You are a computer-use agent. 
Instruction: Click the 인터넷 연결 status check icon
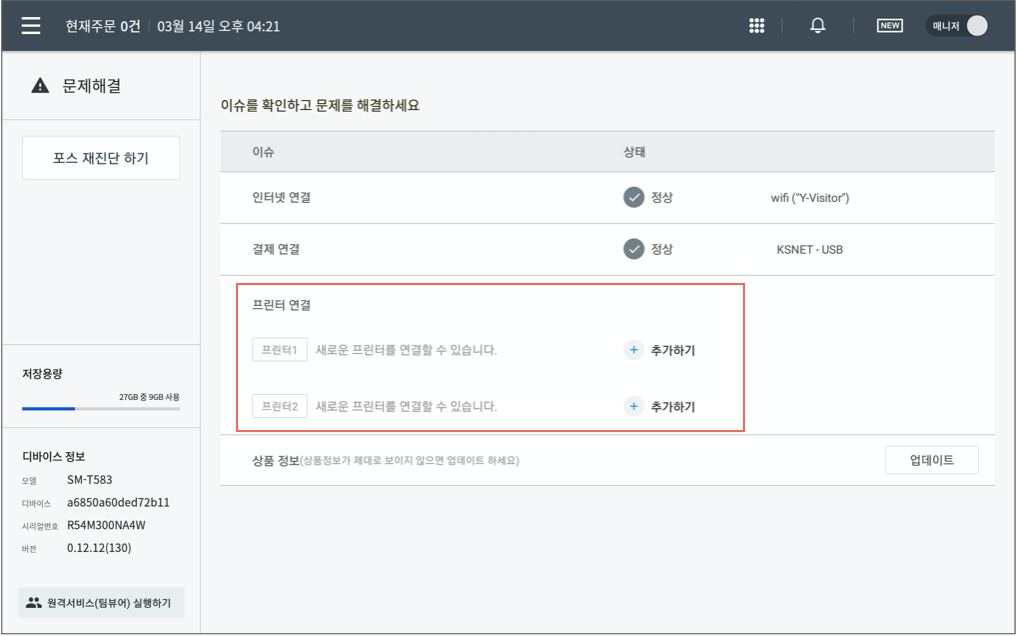point(634,197)
